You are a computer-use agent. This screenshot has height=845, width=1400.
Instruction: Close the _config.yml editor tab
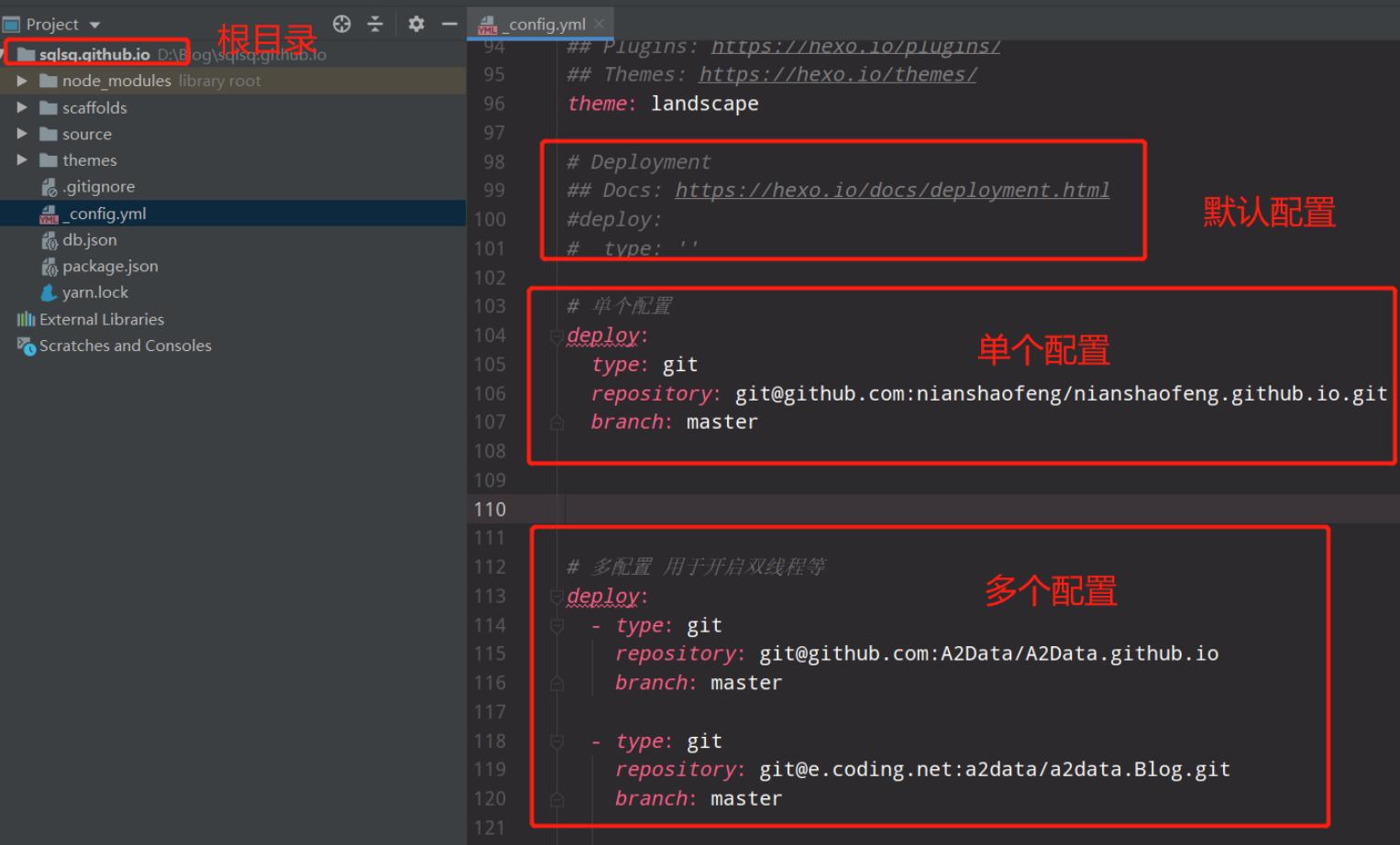click(599, 24)
